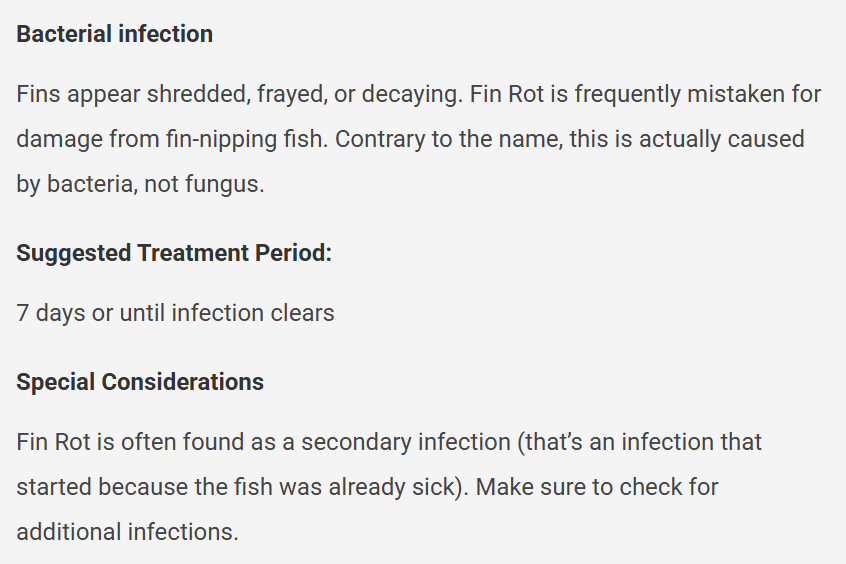Click the "additional infections." text line
The image size is (846, 564).
127,531
